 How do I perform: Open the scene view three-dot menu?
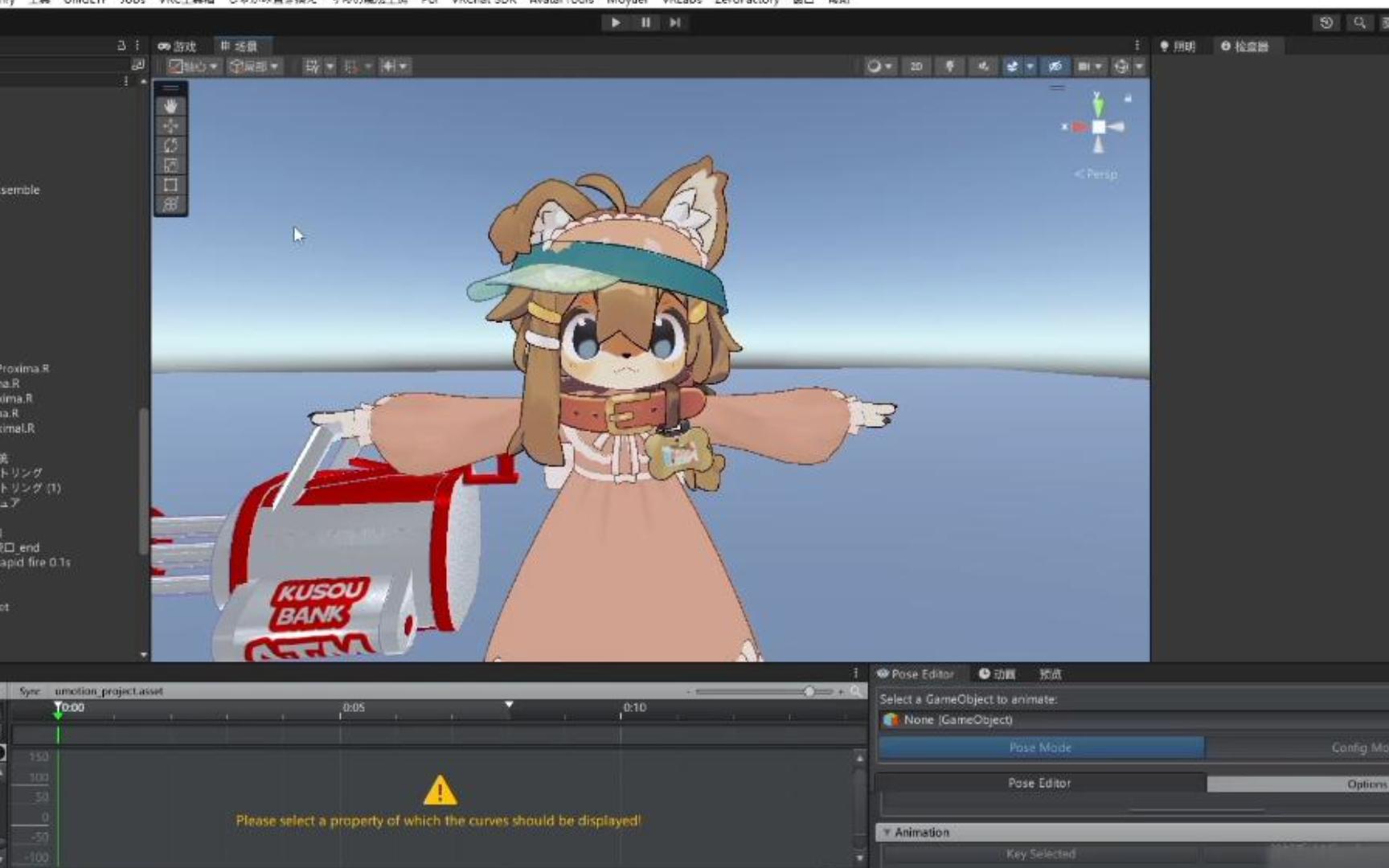pyautogui.click(x=1137, y=46)
